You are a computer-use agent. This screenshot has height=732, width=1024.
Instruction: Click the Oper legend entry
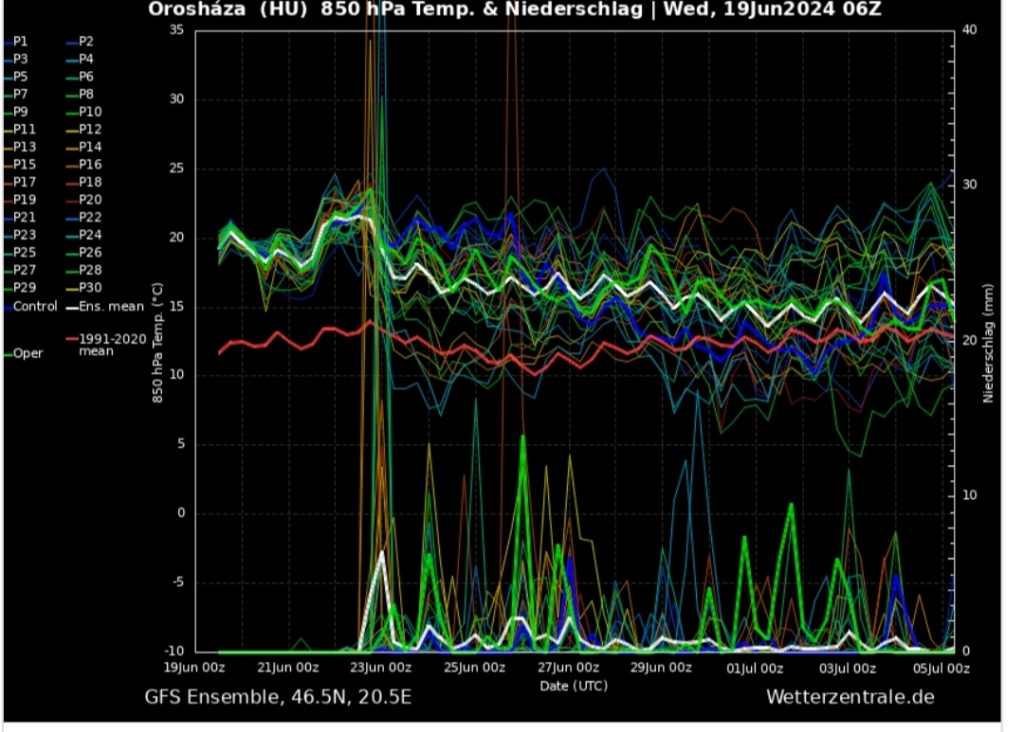(27, 353)
